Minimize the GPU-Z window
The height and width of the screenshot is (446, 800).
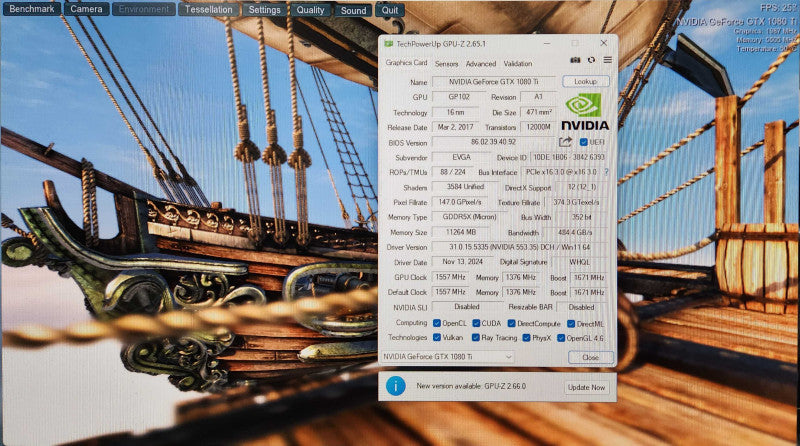pos(547,44)
